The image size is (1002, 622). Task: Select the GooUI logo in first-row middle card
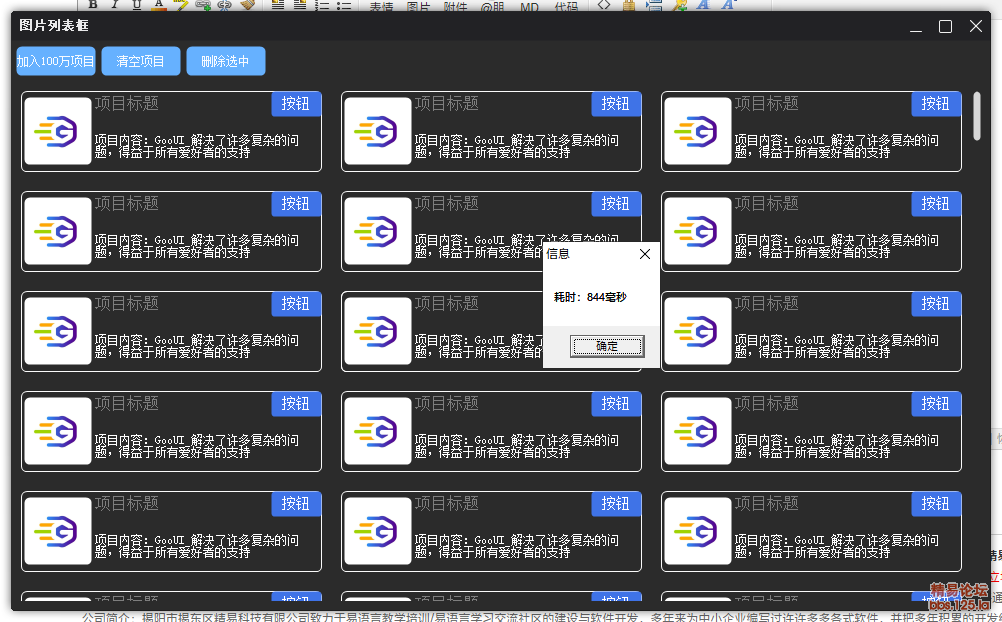378,131
